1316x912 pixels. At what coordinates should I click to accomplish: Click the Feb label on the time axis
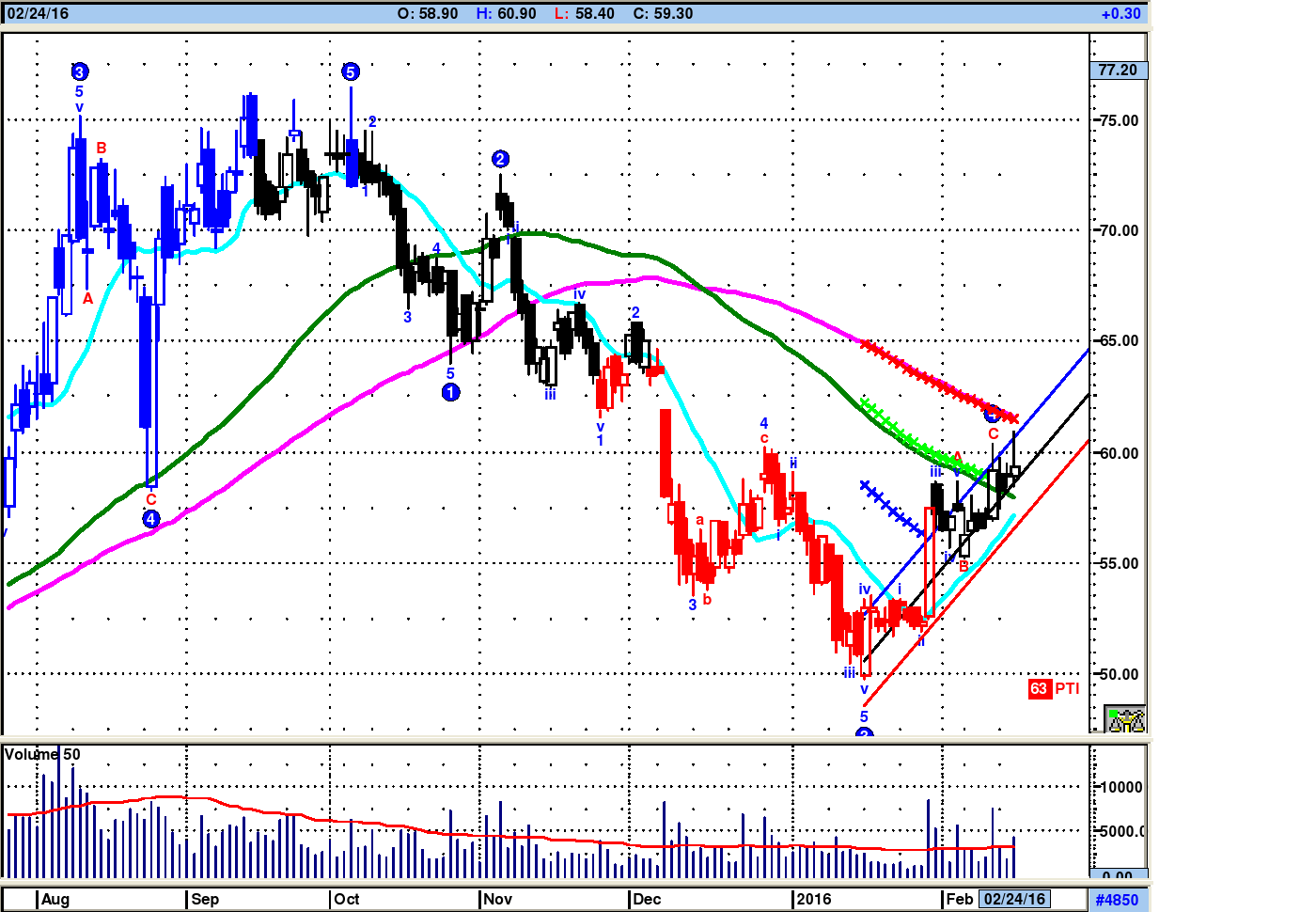[959, 899]
